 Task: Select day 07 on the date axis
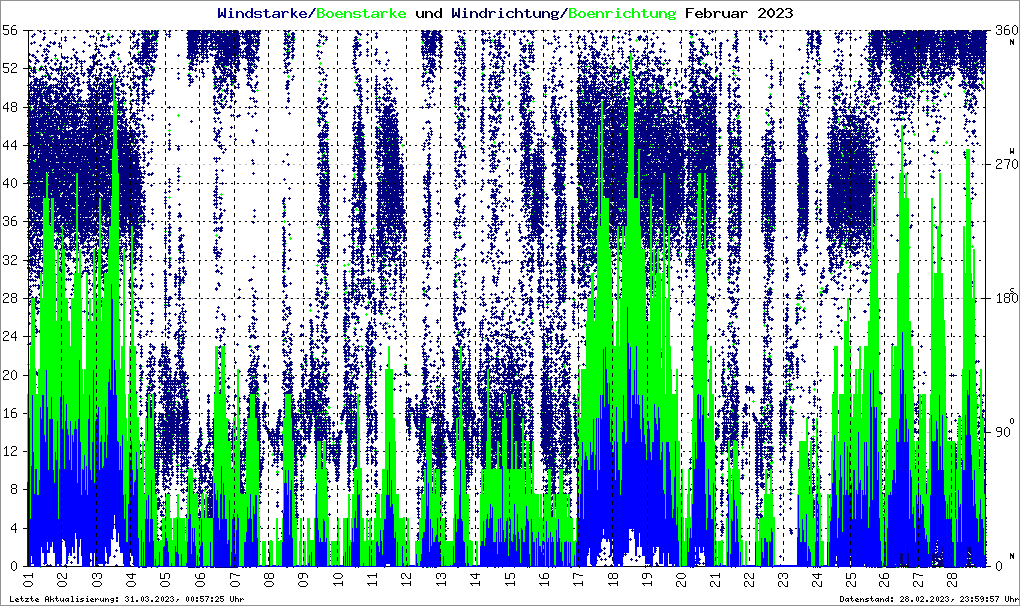point(234,578)
